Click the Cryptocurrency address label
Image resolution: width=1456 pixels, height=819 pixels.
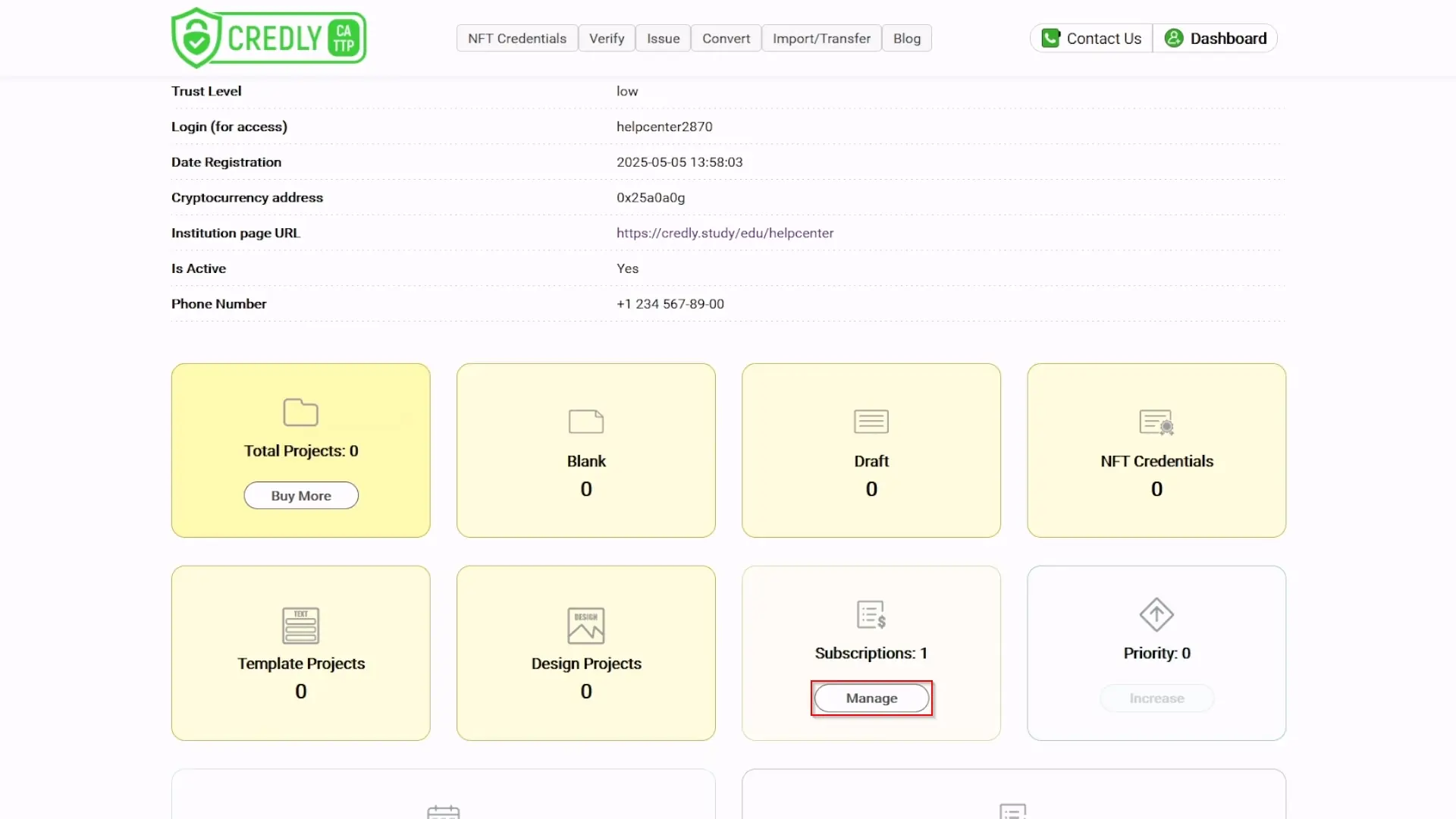pos(247,198)
